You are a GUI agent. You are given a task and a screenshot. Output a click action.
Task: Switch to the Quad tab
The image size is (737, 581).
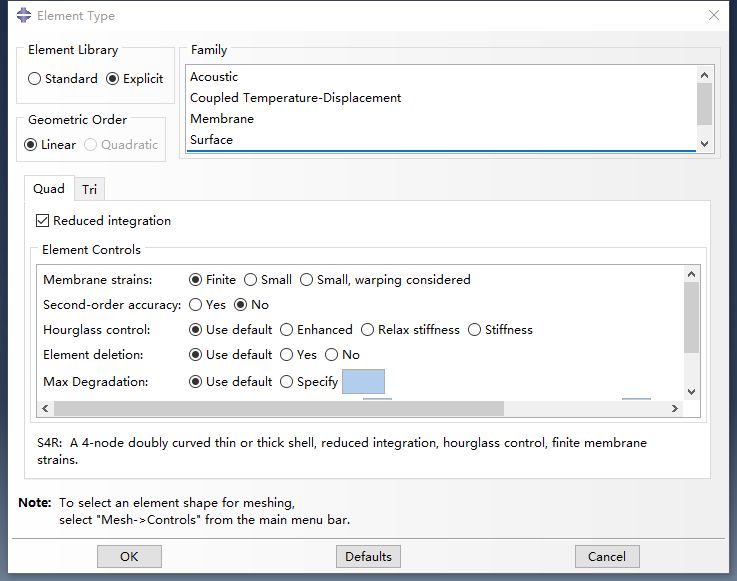click(x=49, y=189)
